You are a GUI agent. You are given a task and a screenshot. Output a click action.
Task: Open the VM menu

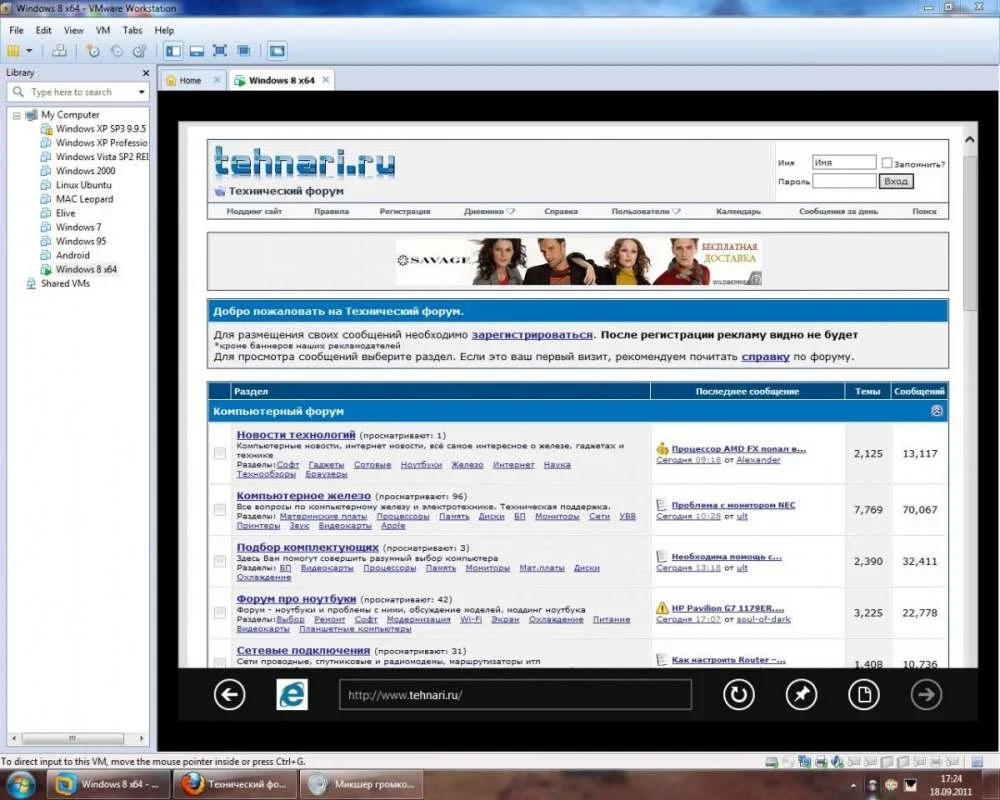click(103, 30)
